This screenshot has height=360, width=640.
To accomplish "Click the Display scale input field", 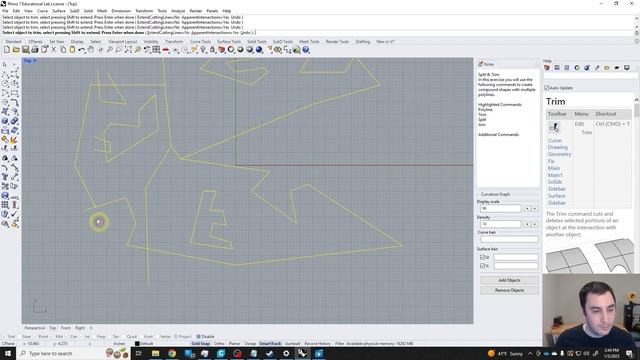I will [501, 209].
